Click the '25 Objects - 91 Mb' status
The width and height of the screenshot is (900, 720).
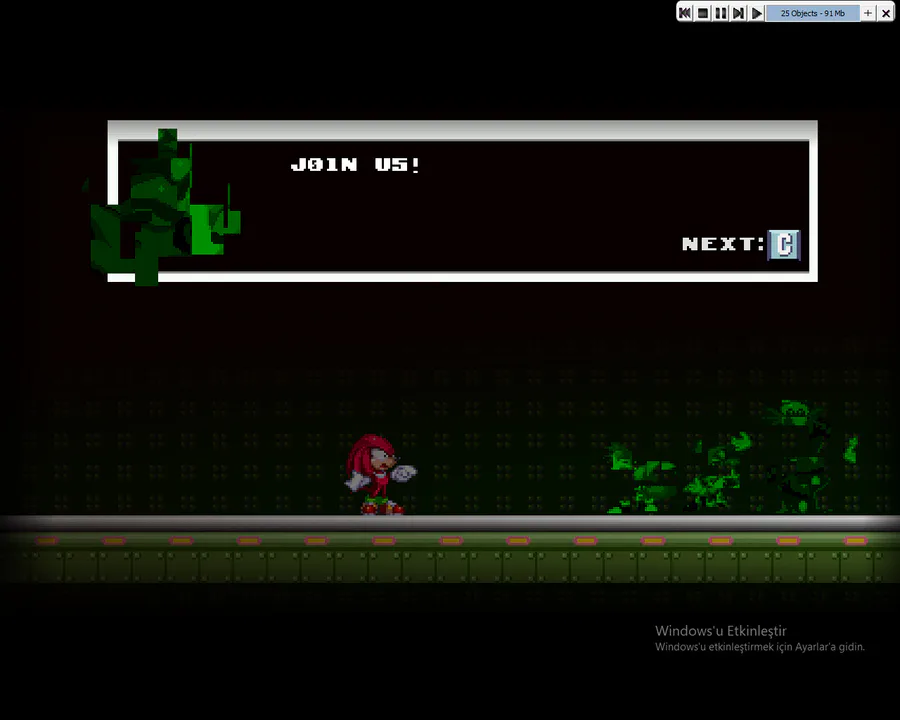(813, 13)
